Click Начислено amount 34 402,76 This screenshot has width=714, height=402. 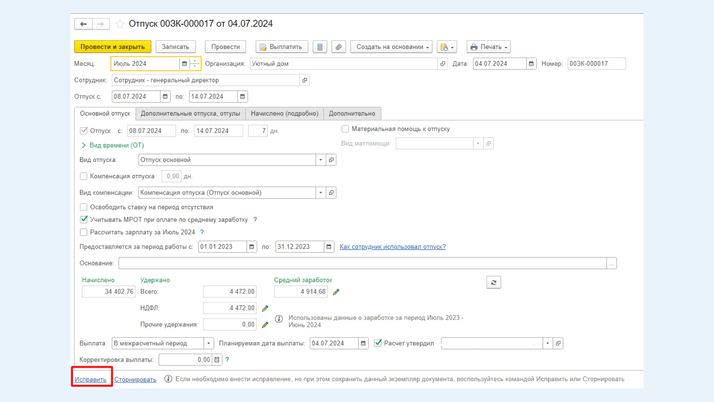pyautogui.click(x=108, y=292)
